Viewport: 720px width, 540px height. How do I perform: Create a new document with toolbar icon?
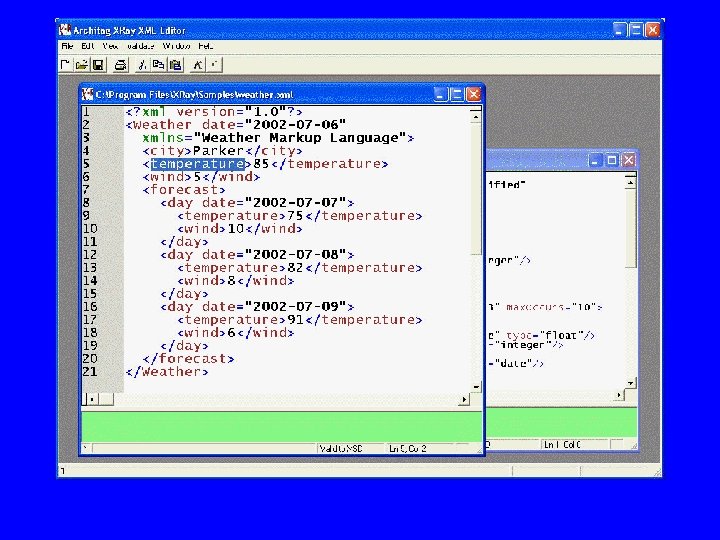coord(65,65)
